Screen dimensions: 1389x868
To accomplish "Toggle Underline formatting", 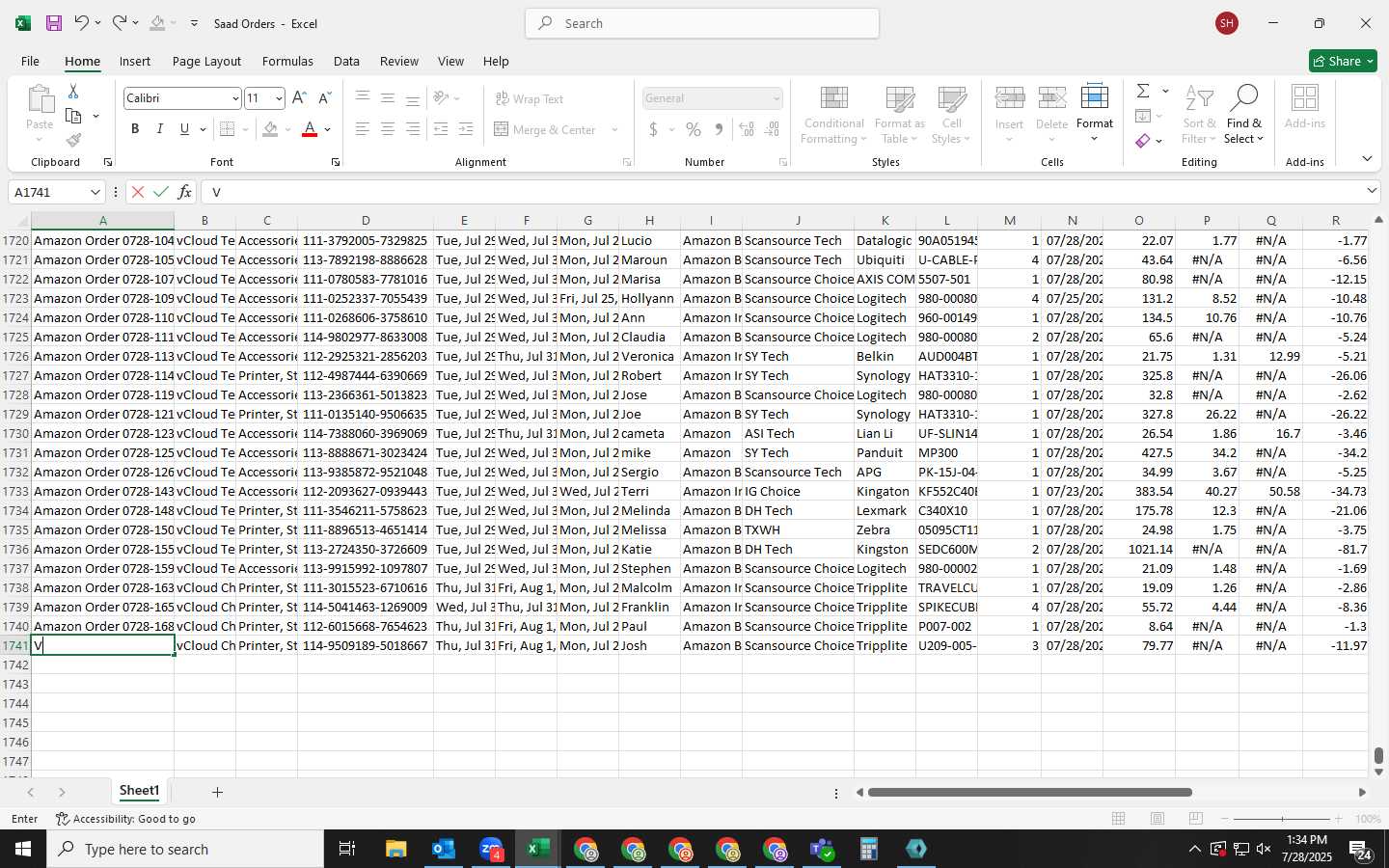I will click(184, 129).
